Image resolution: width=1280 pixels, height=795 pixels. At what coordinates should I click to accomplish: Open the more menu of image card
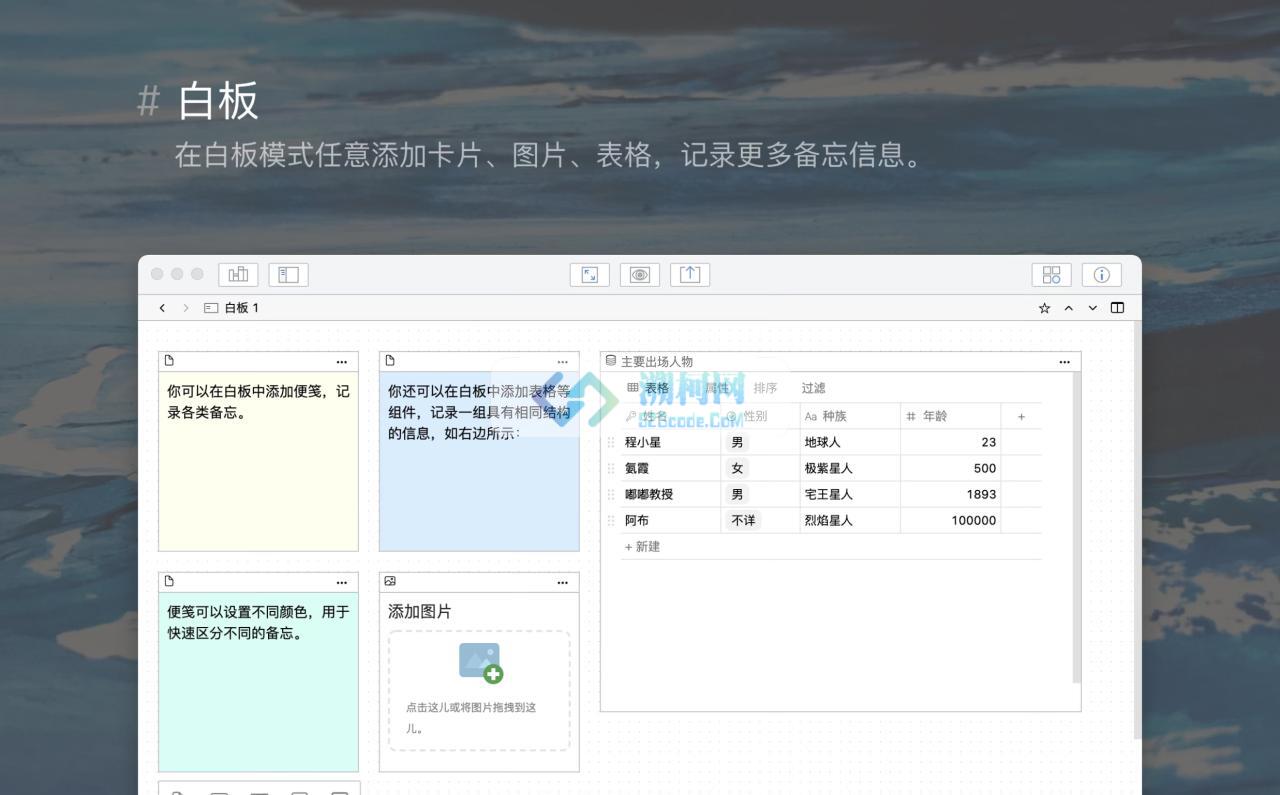coord(562,582)
